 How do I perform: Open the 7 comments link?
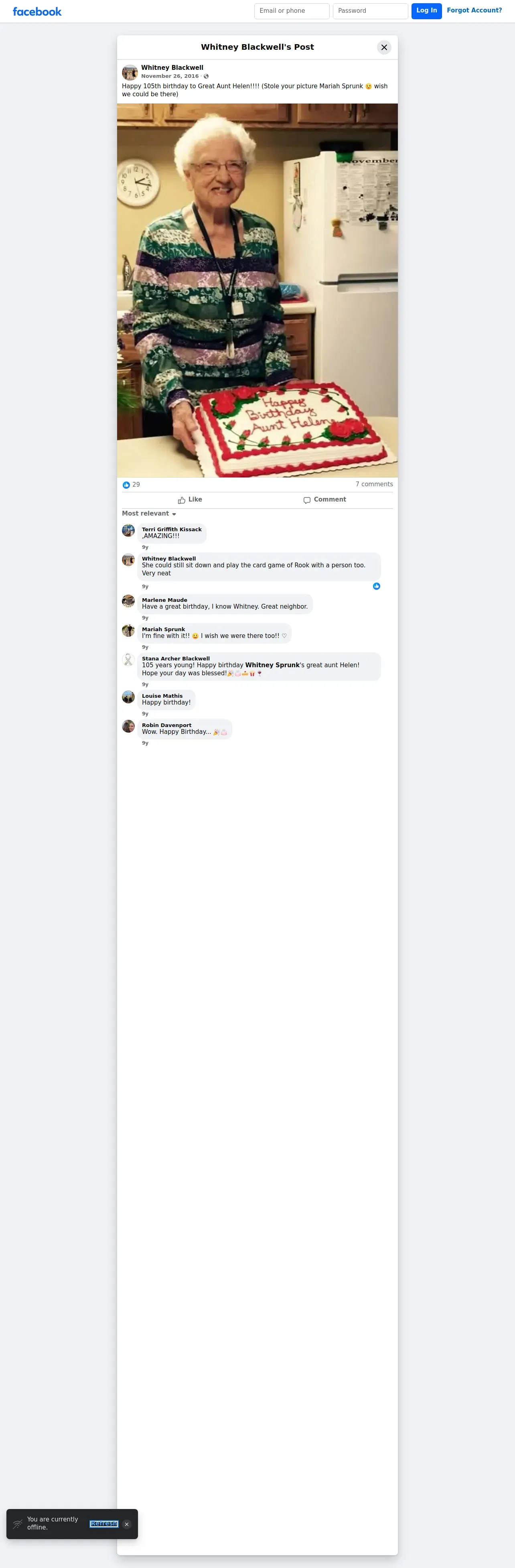coord(374,485)
